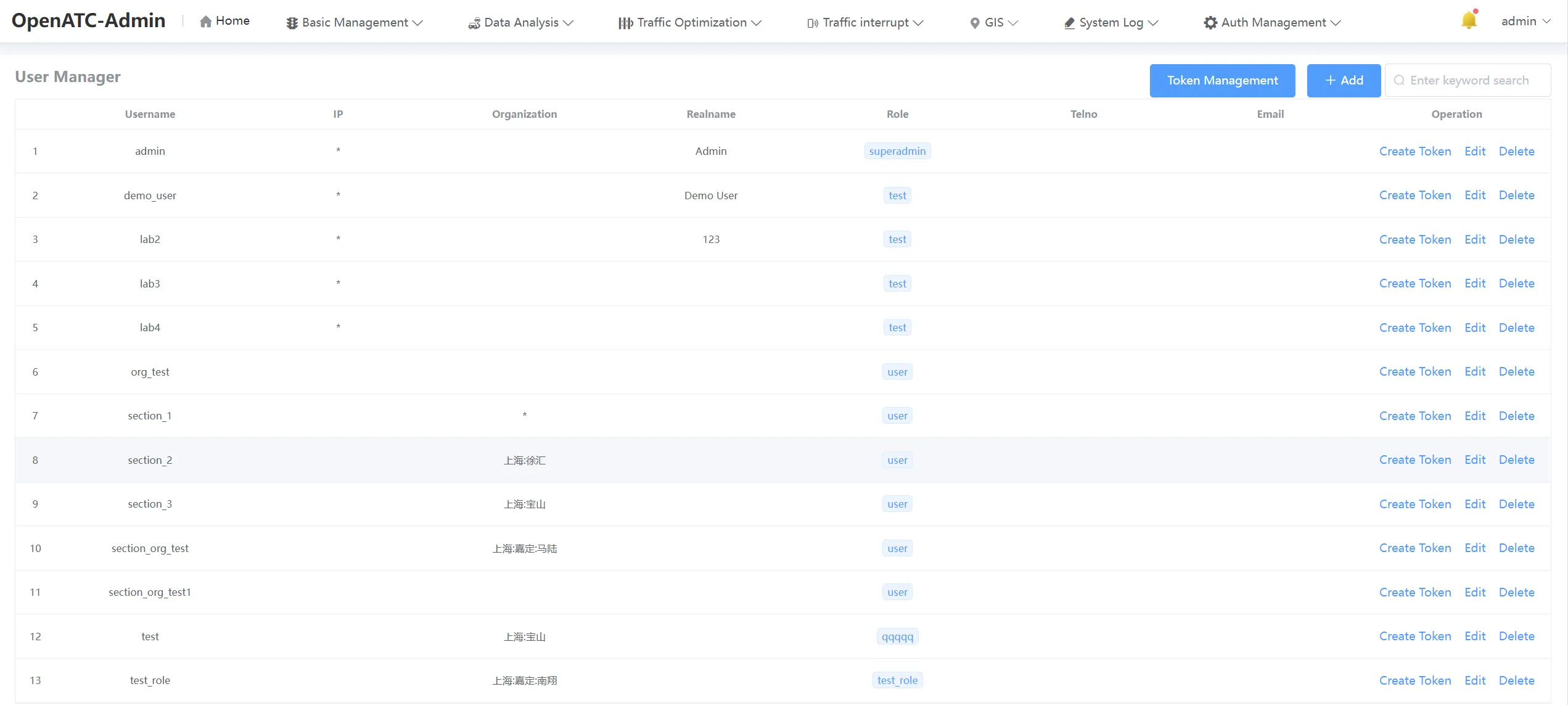Open the notification bell
The width and height of the screenshot is (1568, 705).
click(x=1469, y=20)
